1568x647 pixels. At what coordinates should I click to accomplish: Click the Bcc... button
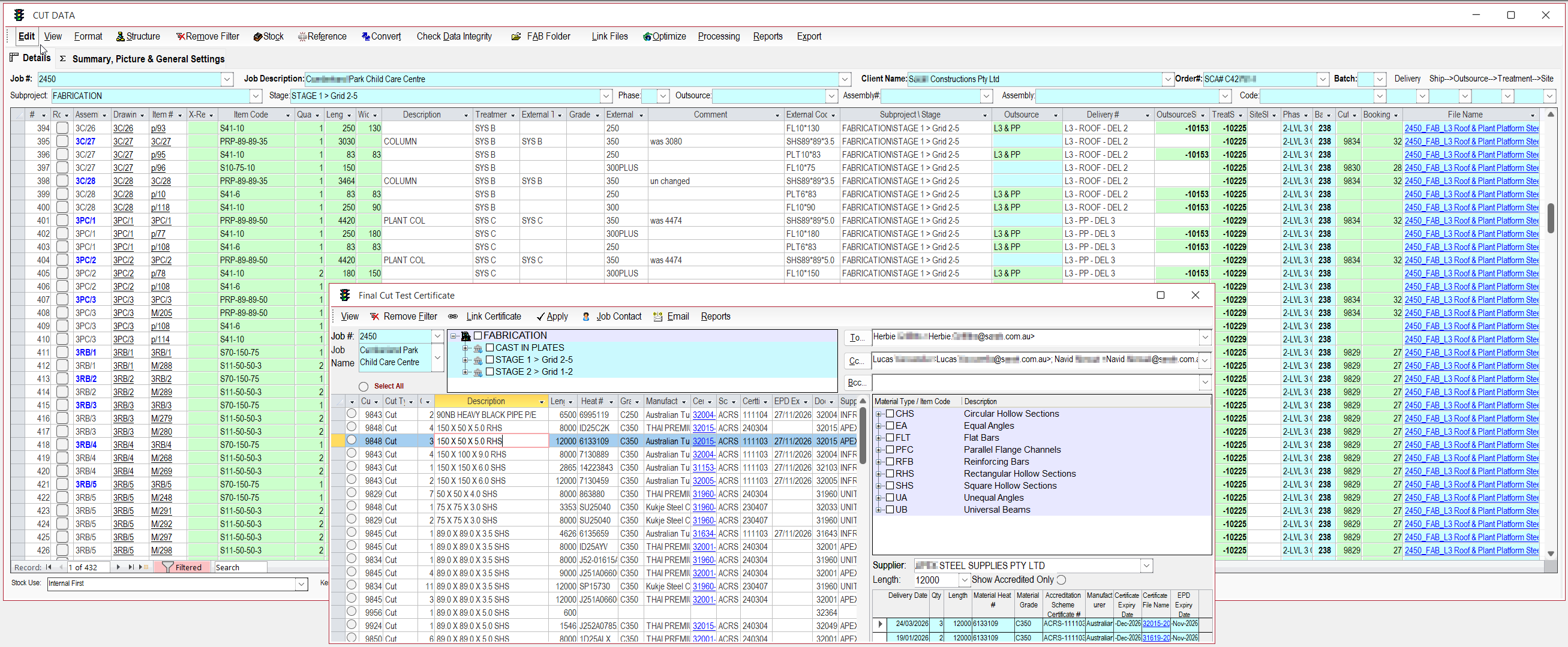click(x=857, y=383)
